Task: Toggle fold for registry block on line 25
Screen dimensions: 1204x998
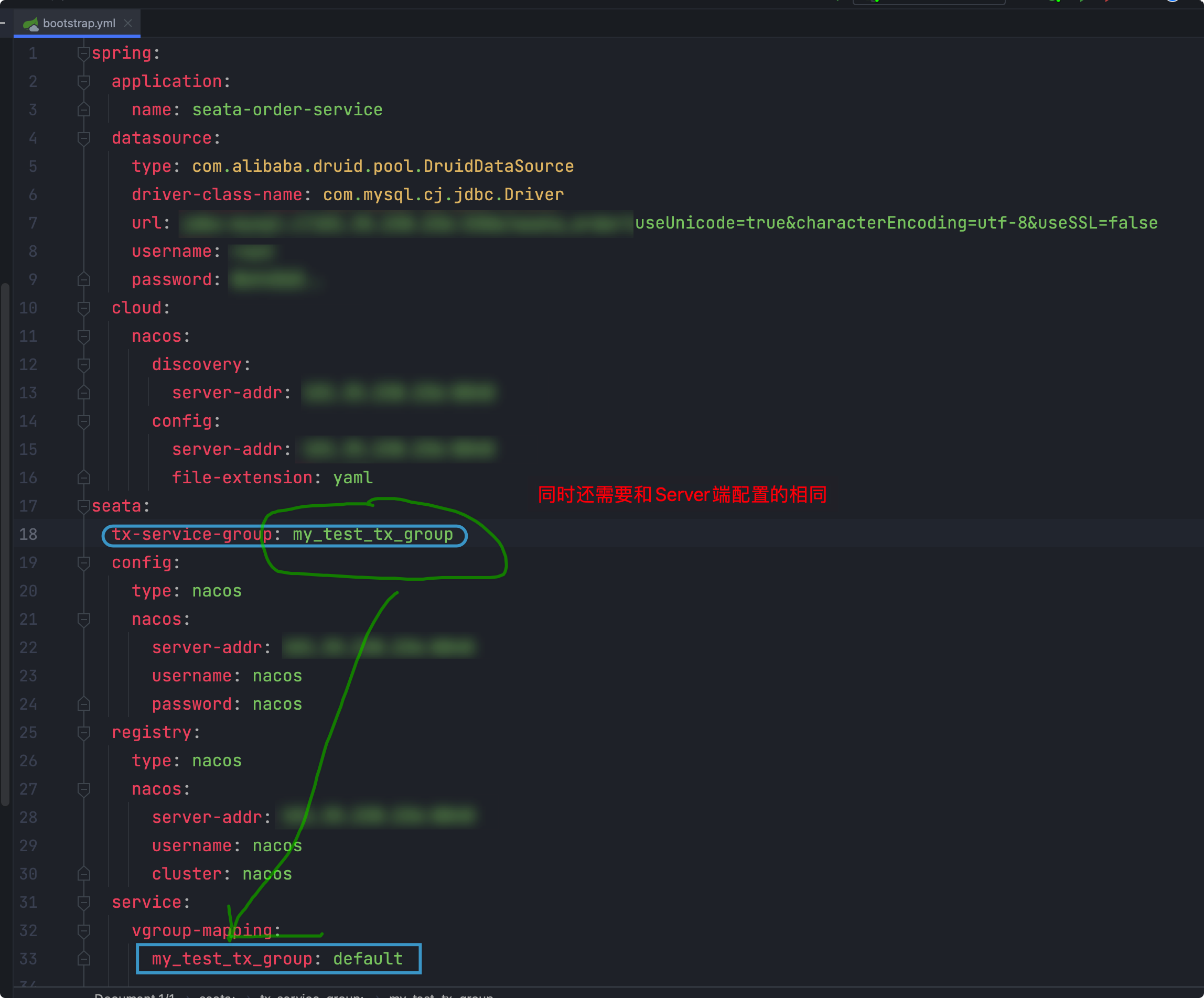Action: pyautogui.click(x=84, y=733)
